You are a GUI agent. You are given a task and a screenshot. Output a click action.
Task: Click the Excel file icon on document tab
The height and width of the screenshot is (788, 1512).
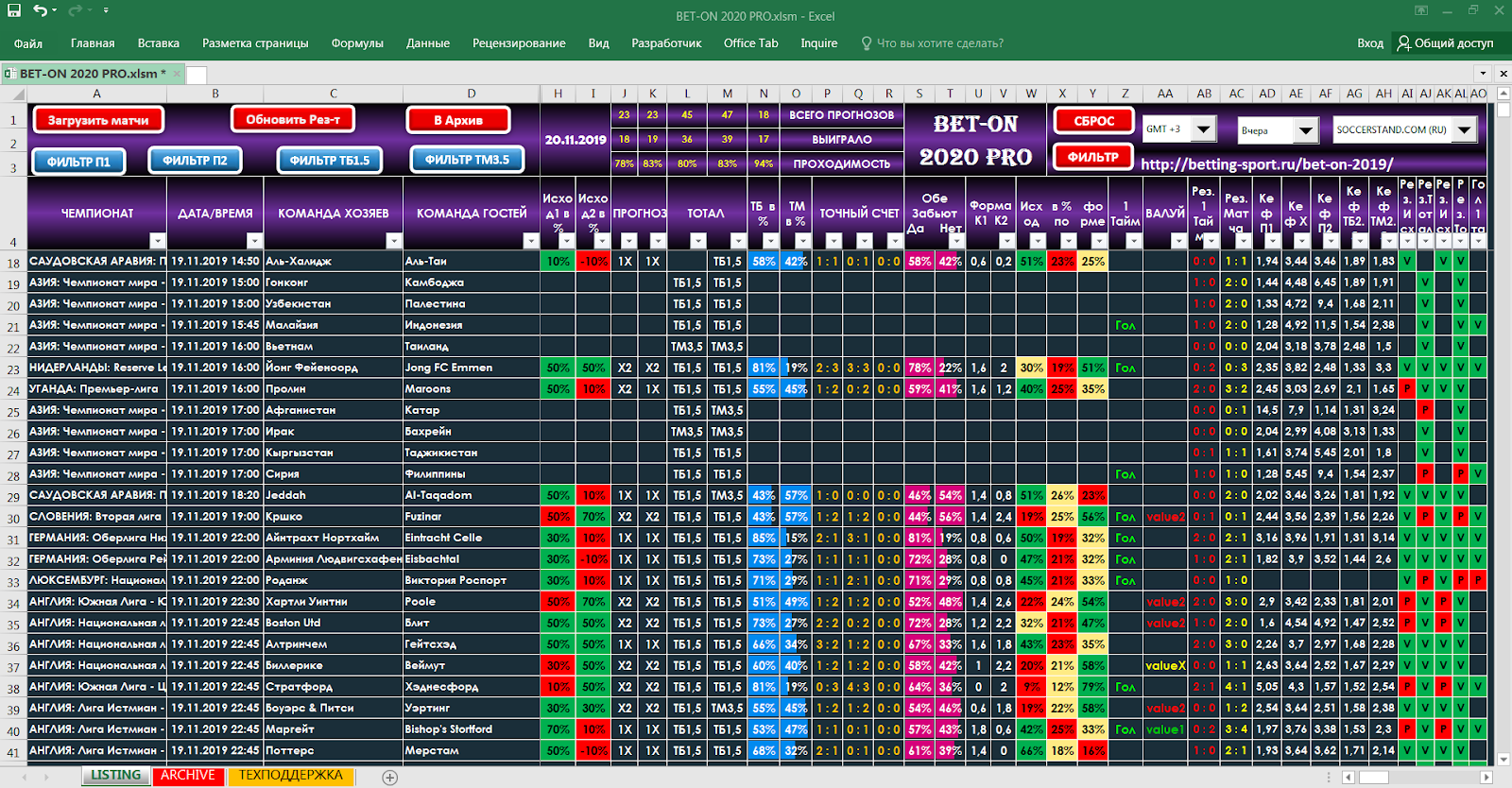10,74
